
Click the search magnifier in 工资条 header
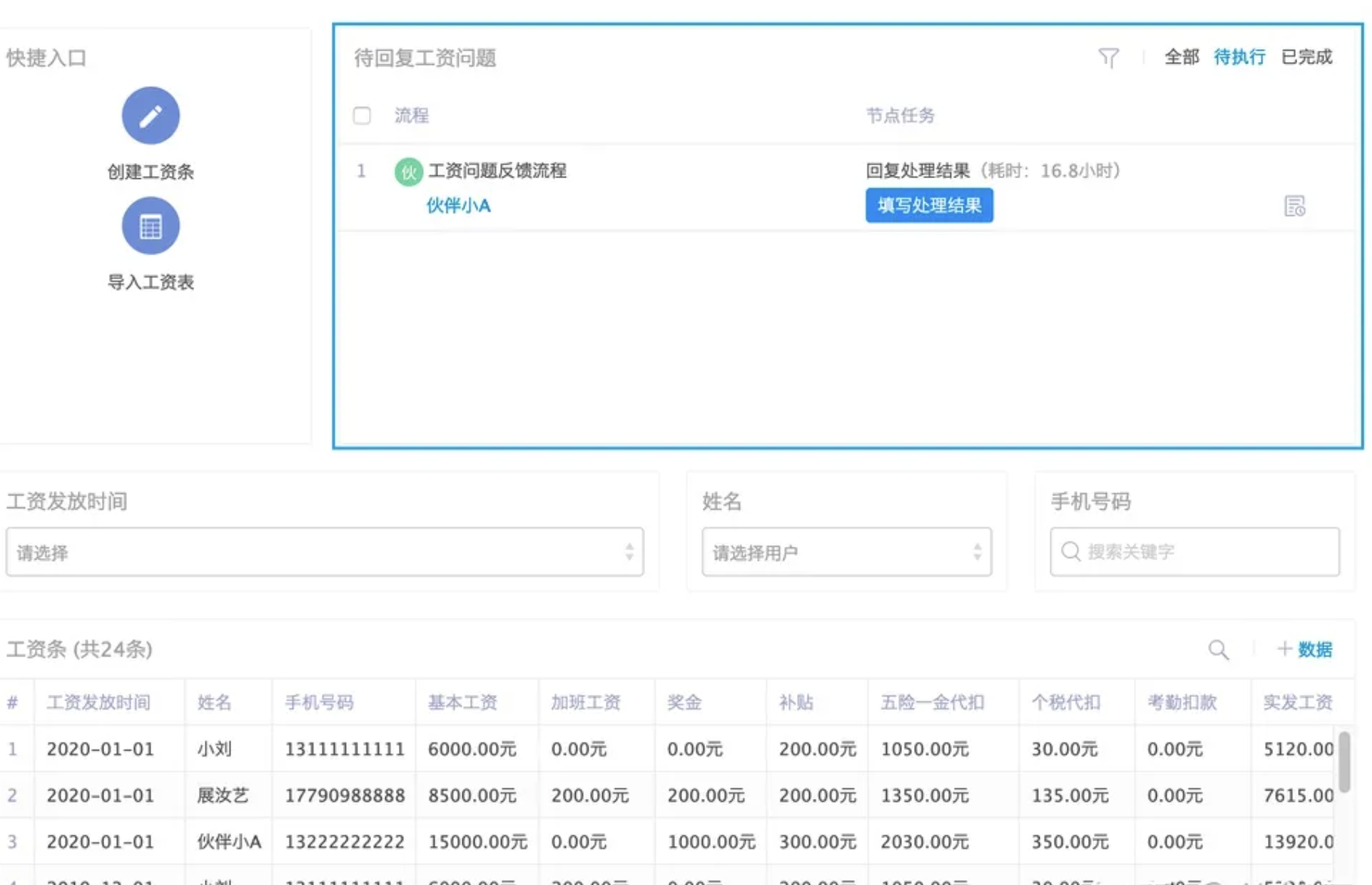point(1218,649)
